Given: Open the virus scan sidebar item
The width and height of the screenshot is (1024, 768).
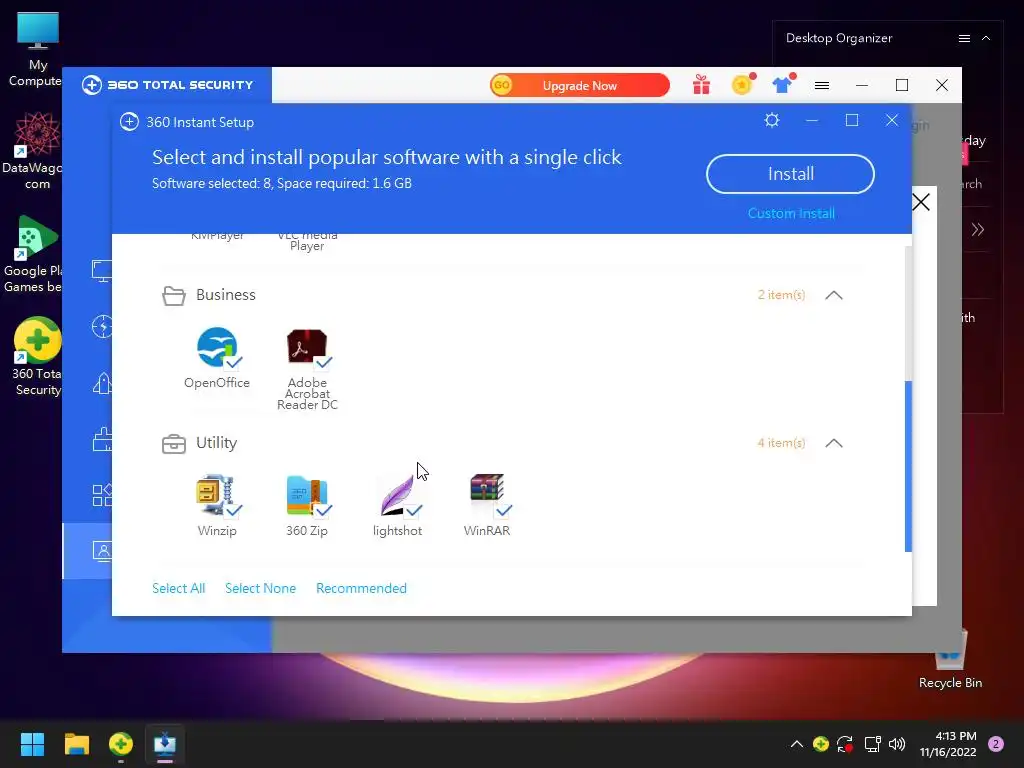Looking at the screenshot, I should click(102, 327).
